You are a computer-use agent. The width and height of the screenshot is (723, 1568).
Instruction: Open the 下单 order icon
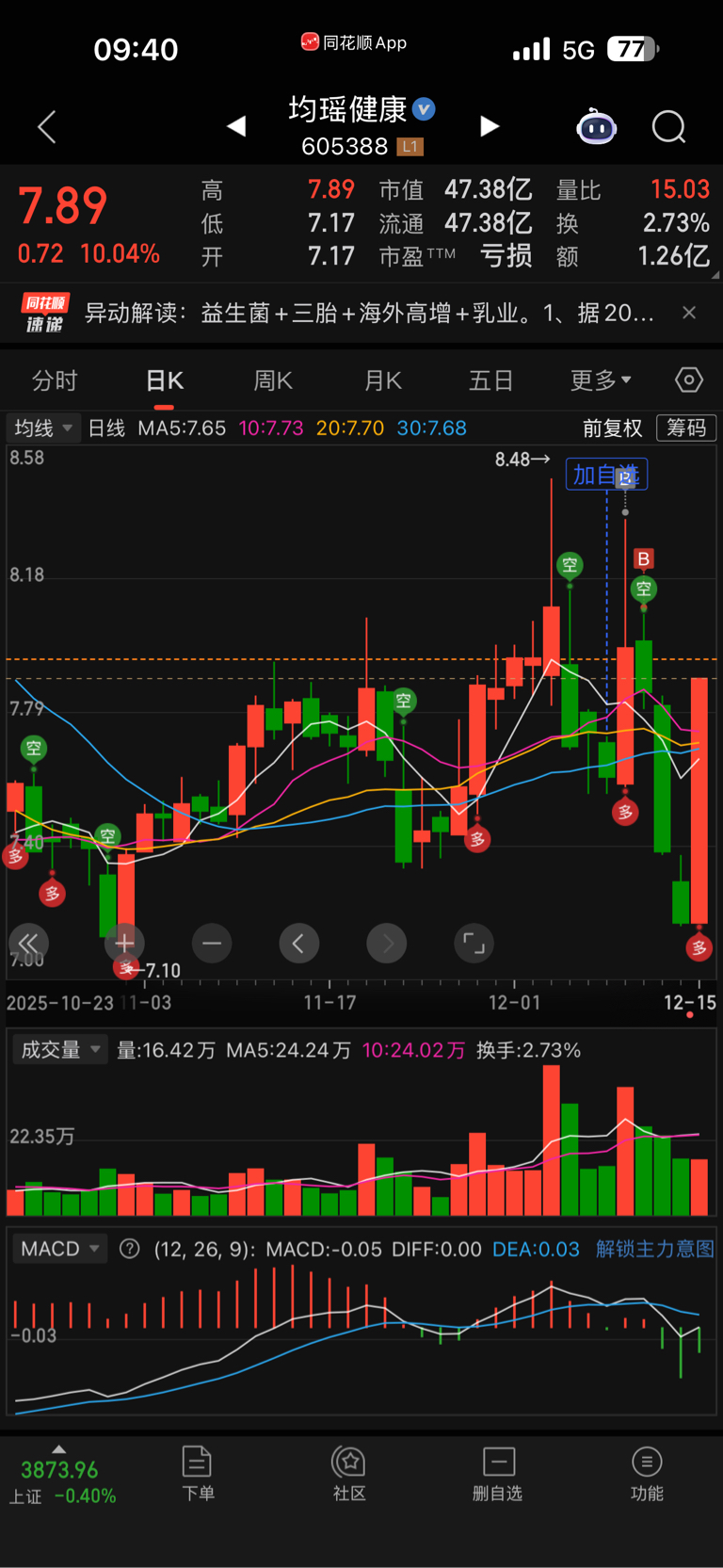coord(198,1474)
